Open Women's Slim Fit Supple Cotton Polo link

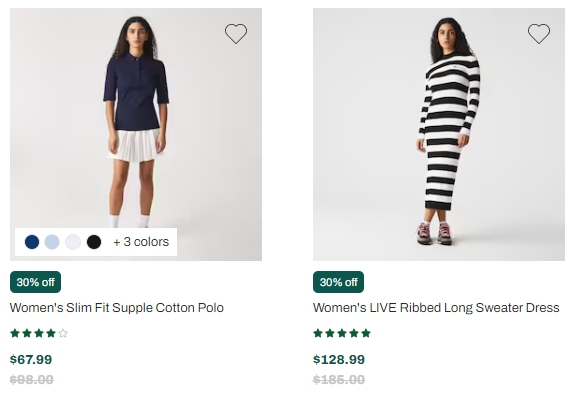[117, 308]
